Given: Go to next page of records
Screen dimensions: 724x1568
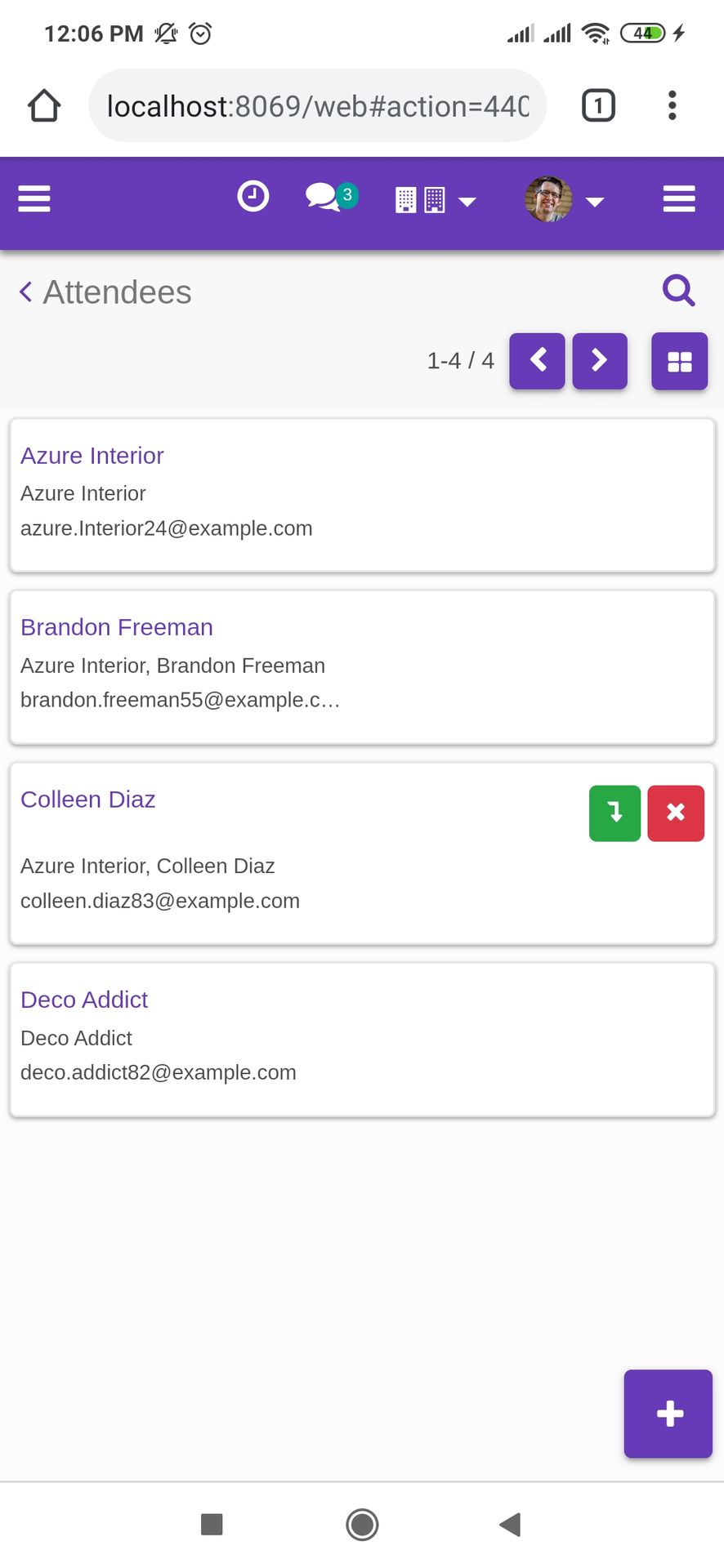Looking at the screenshot, I should (x=600, y=360).
